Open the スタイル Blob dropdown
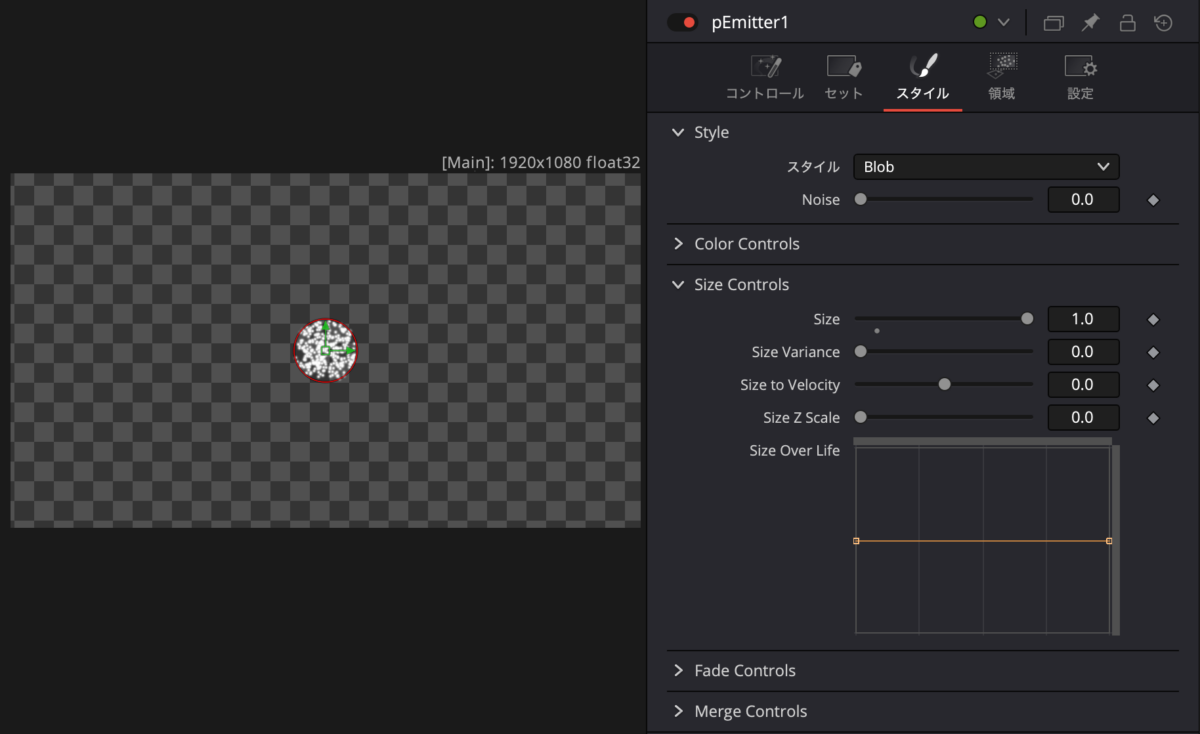Image resolution: width=1200 pixels, height=734 pixels. [x=986, y=167]
